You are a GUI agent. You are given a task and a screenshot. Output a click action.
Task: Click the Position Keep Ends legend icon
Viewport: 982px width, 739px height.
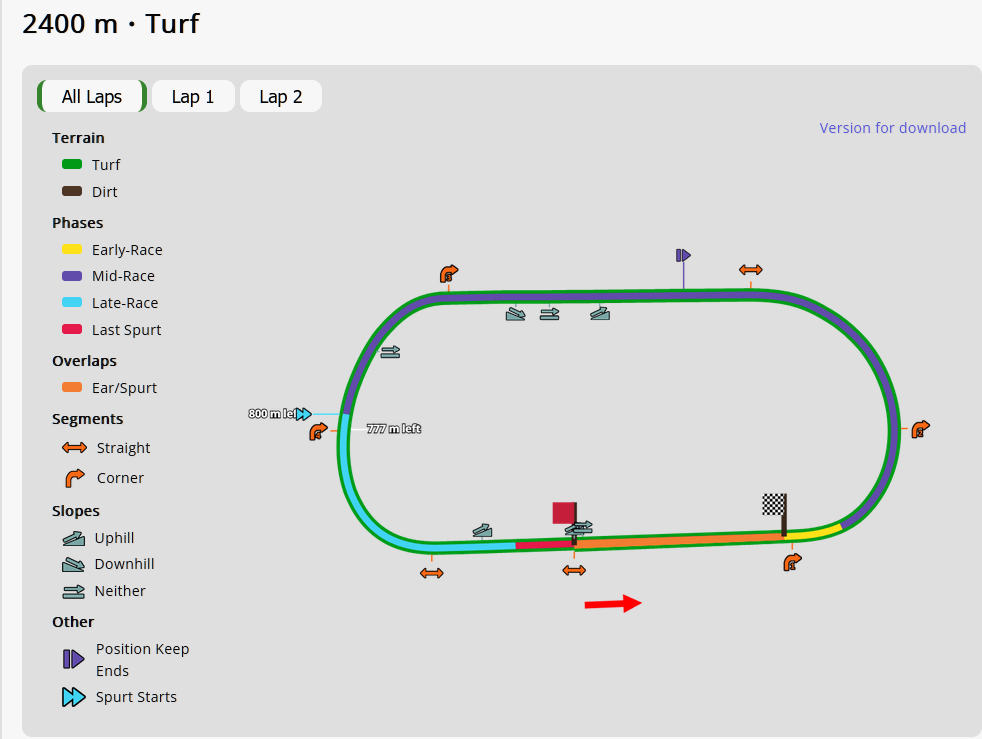73,659
